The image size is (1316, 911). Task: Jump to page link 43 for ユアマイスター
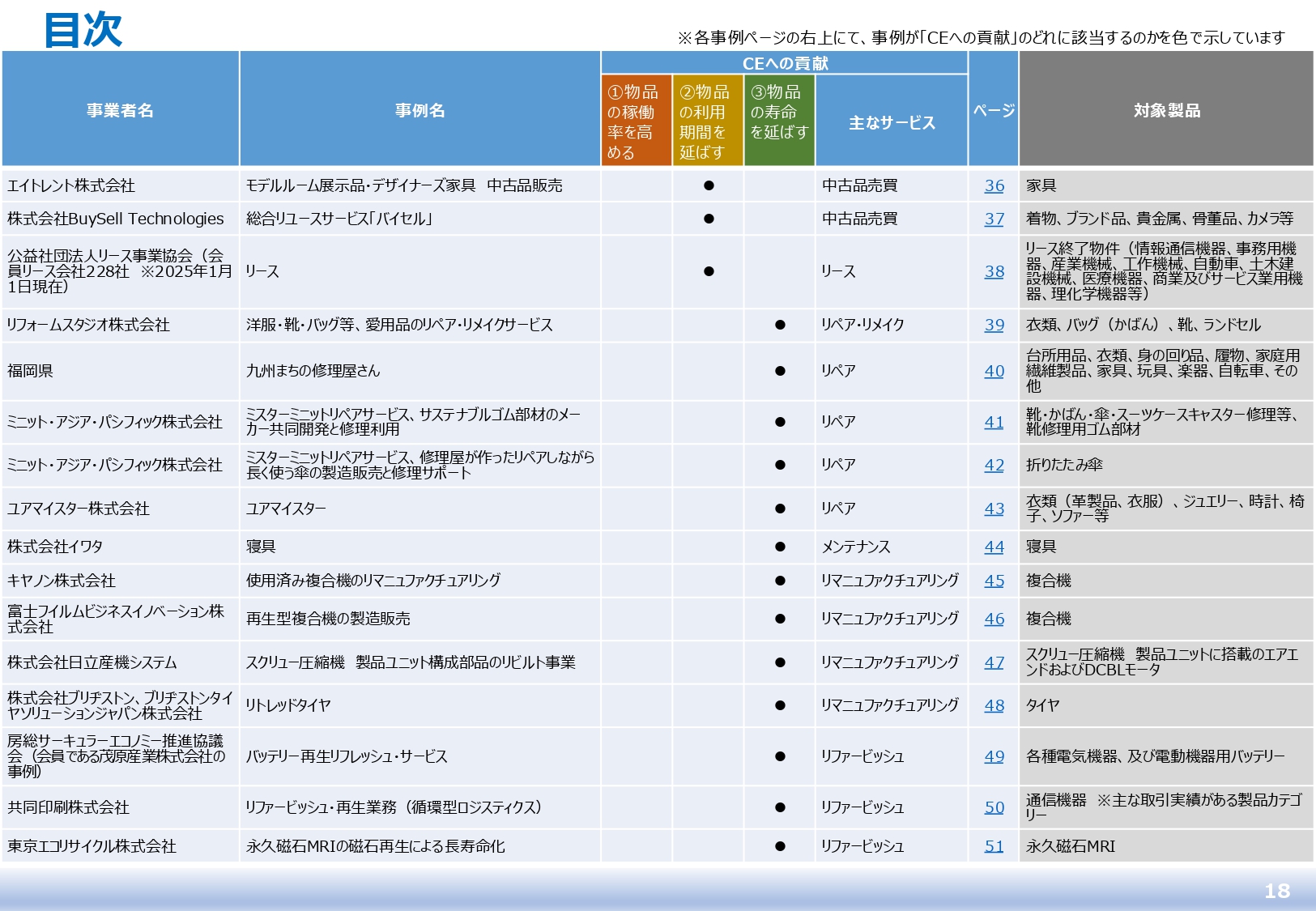(994, 509)
